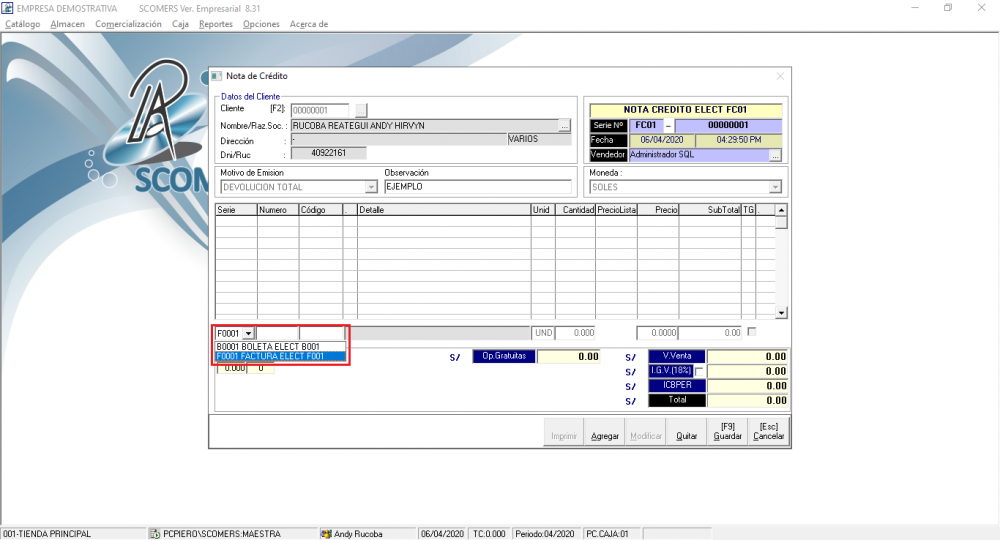The width and height of the screenshot is (1000, 540).
Task: Click the SCOMERS application title icon
Action: (x=8, y=8)
